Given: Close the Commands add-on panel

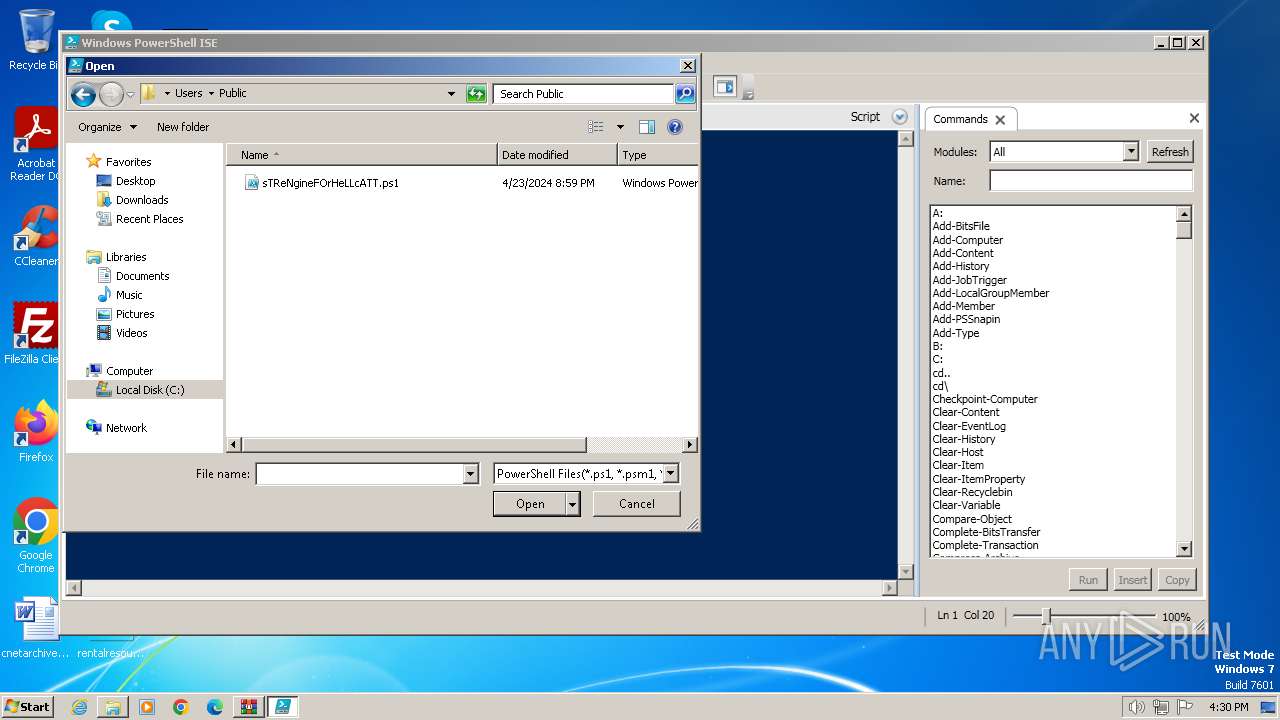Looking at the screenshot, I should pyautogui.click(x=1194, y=118).
